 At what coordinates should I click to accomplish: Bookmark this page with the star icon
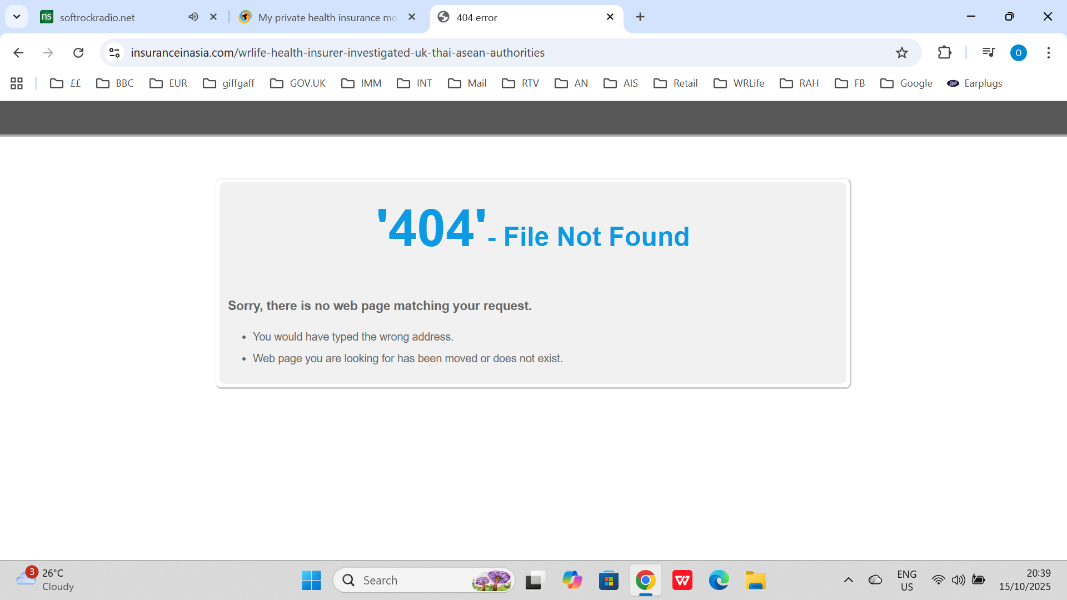click(901, 53)
